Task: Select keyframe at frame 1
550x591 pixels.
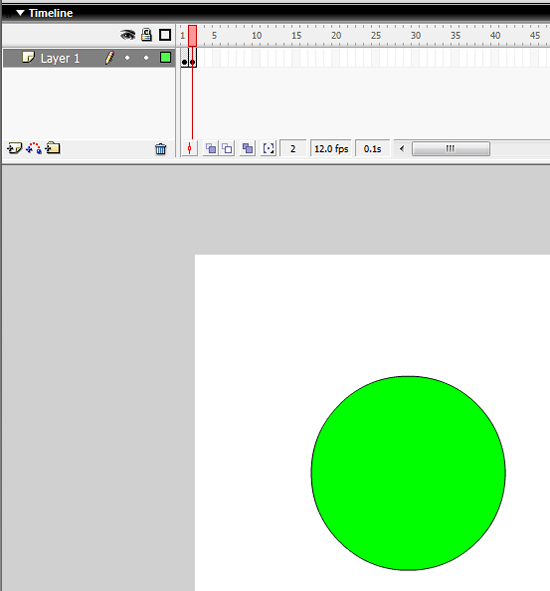Action: point(184,58)
